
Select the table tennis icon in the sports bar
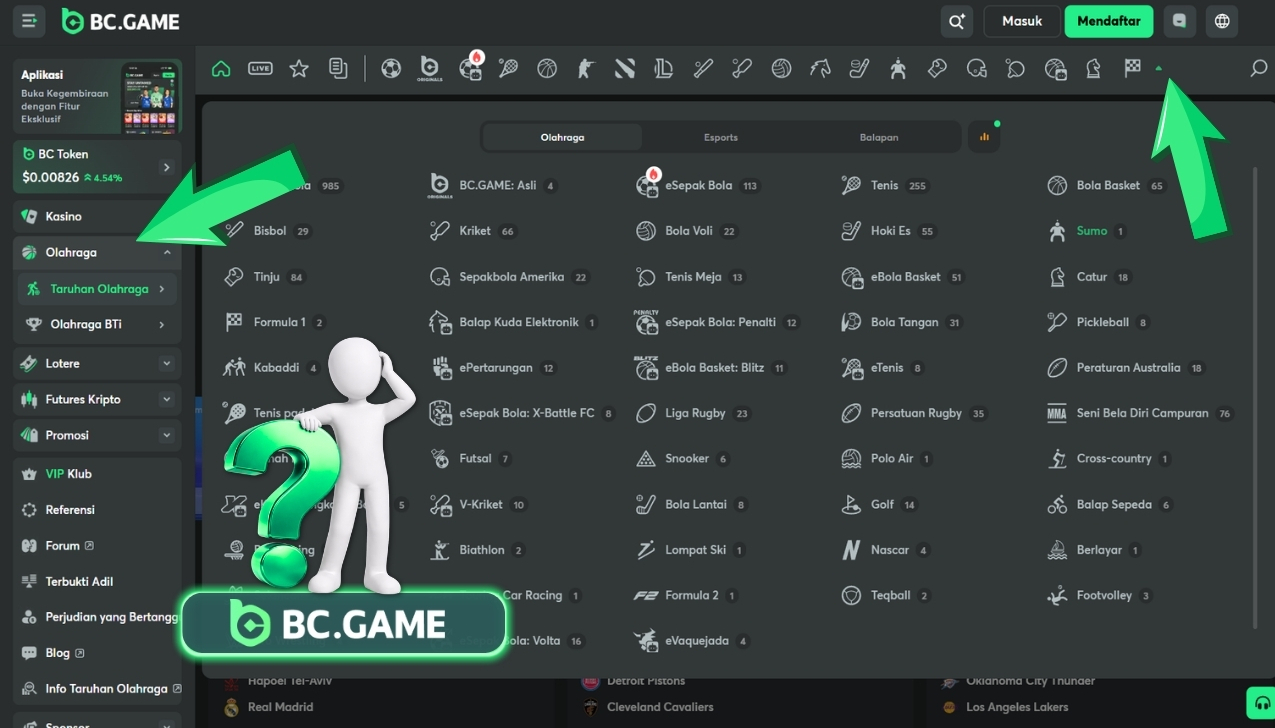click(x=1015, y=69)
